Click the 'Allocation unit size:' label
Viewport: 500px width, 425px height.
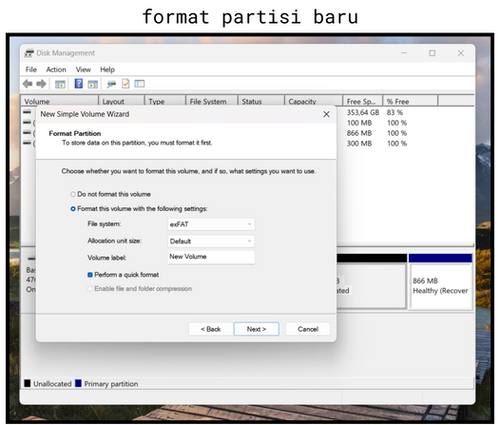click(x=114, y=241)
